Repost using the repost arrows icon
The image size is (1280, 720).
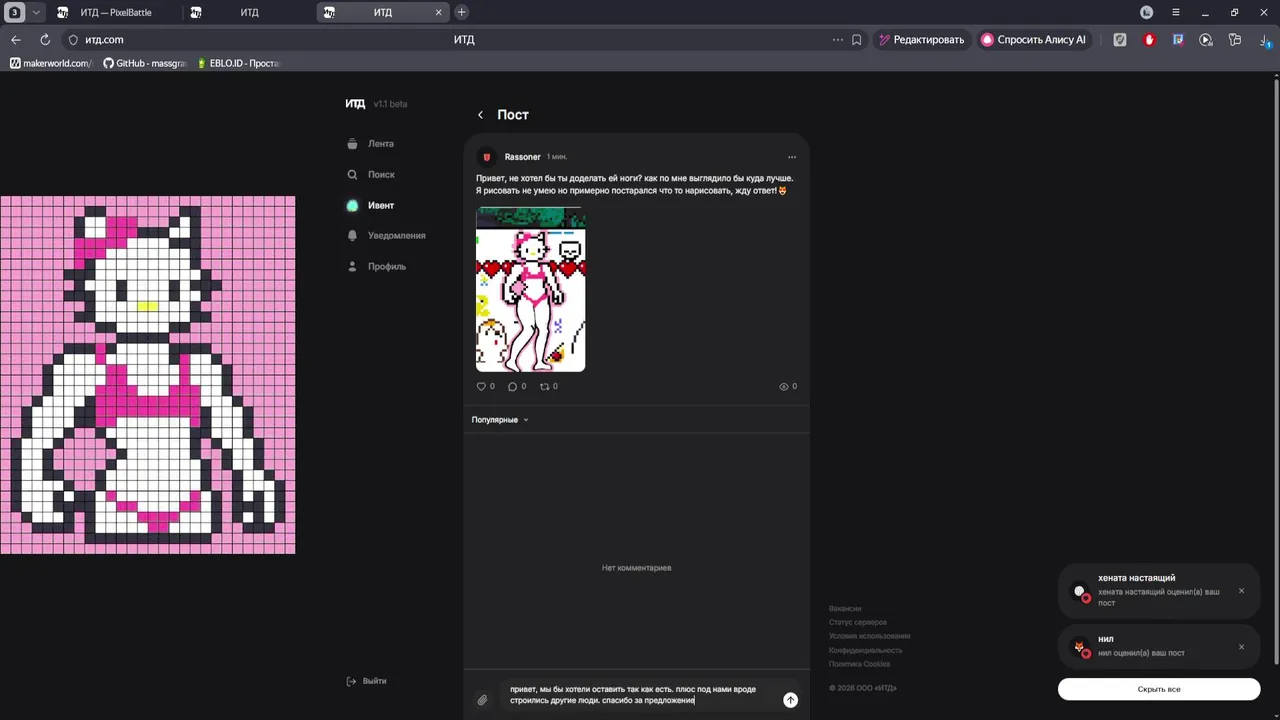(x=545, y=386)
